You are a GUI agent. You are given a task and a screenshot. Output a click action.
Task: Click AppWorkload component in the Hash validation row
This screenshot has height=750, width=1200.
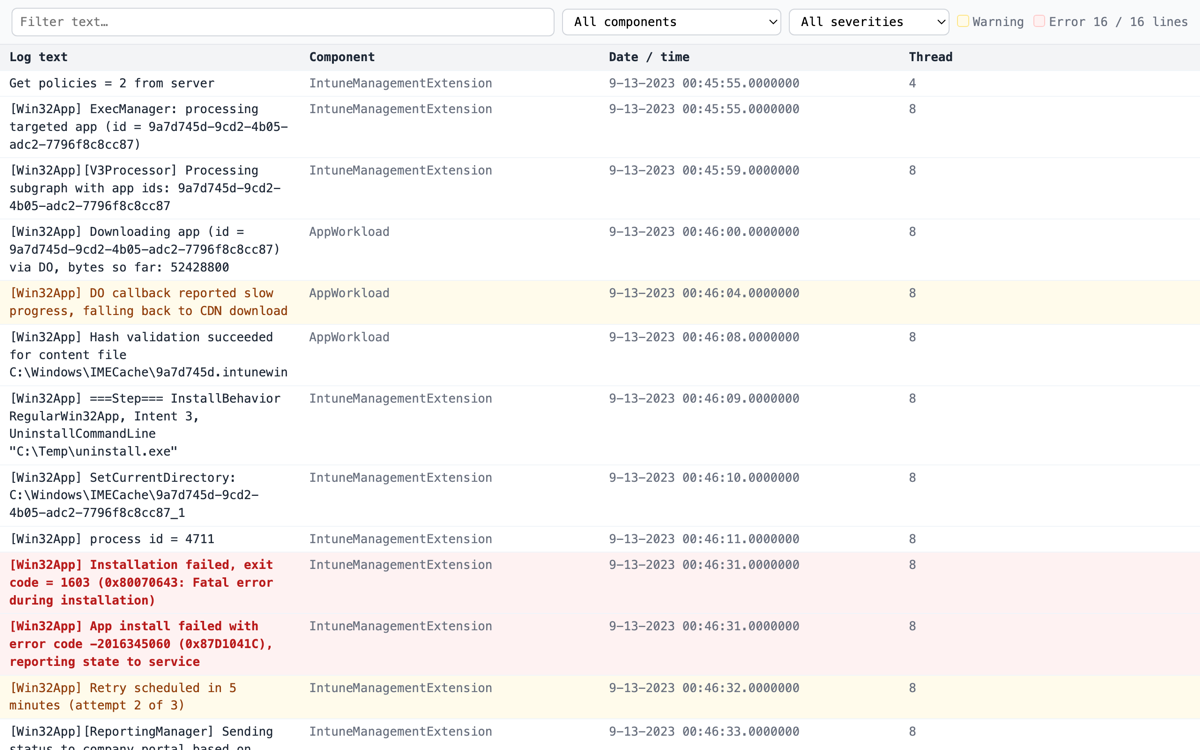[x=349, y=337]
